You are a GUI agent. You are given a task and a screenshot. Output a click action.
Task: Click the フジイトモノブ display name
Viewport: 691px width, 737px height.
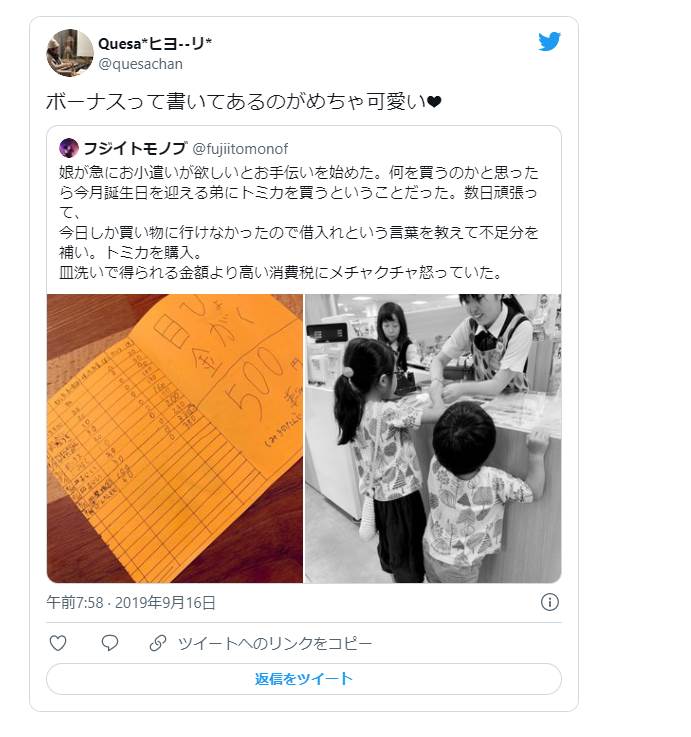135,149
